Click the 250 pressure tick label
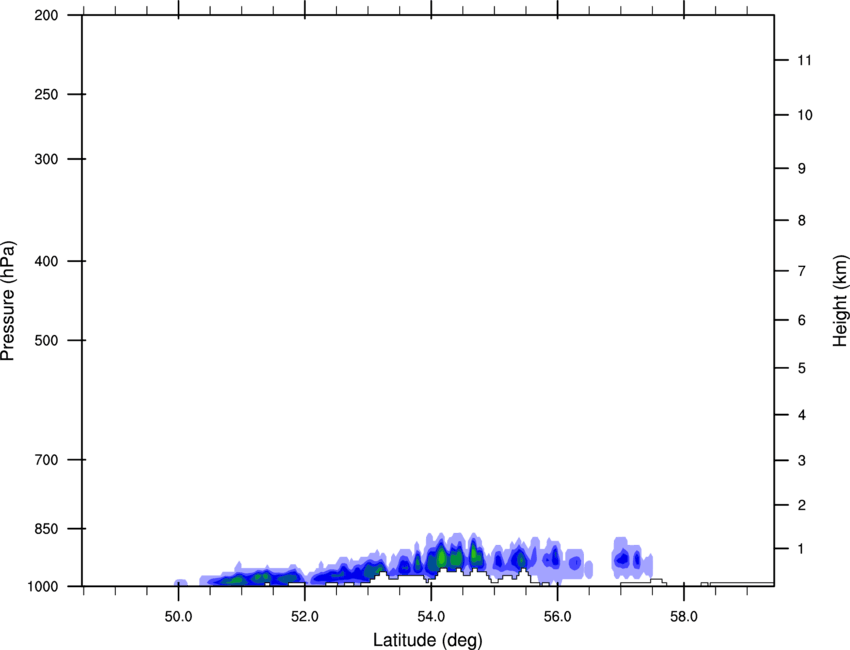This screenshot has height=650, width=850. click(46, 94)
